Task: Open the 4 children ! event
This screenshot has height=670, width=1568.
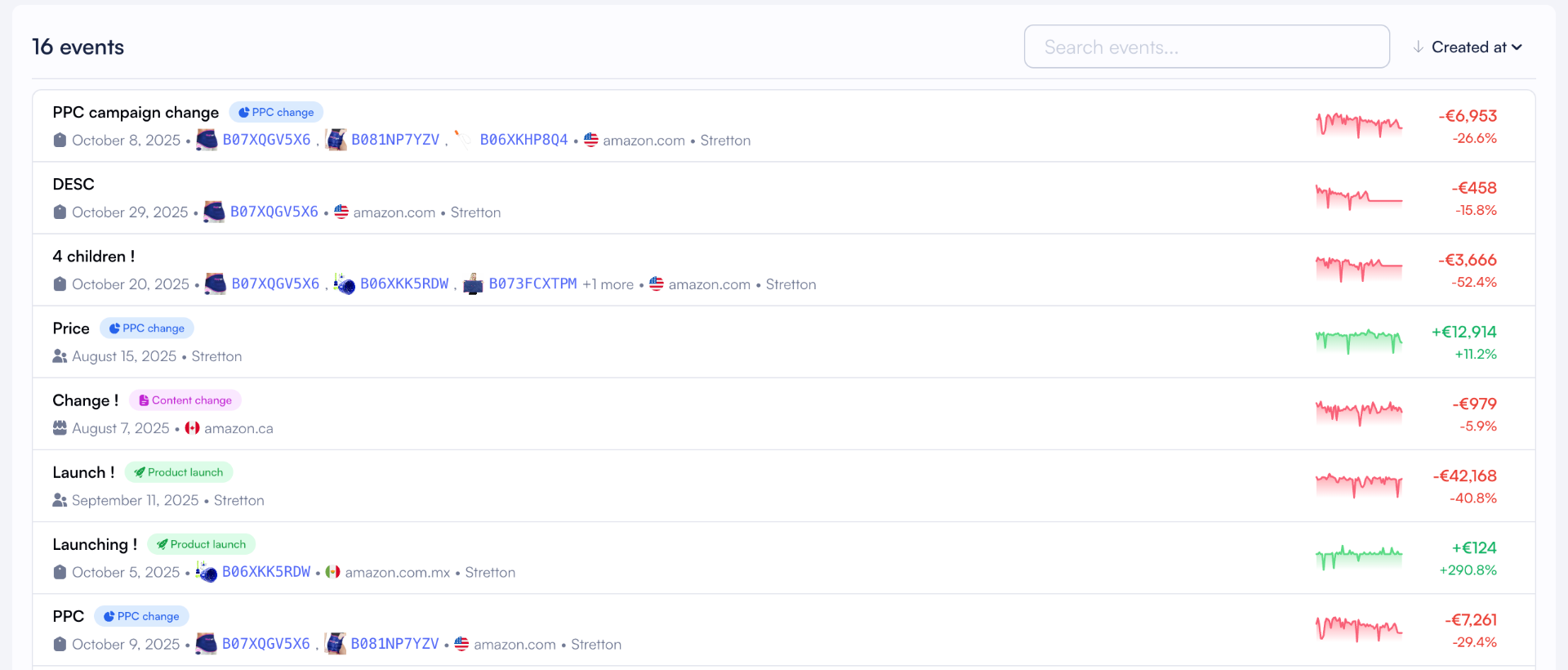Action: click(x=94, y=256)
